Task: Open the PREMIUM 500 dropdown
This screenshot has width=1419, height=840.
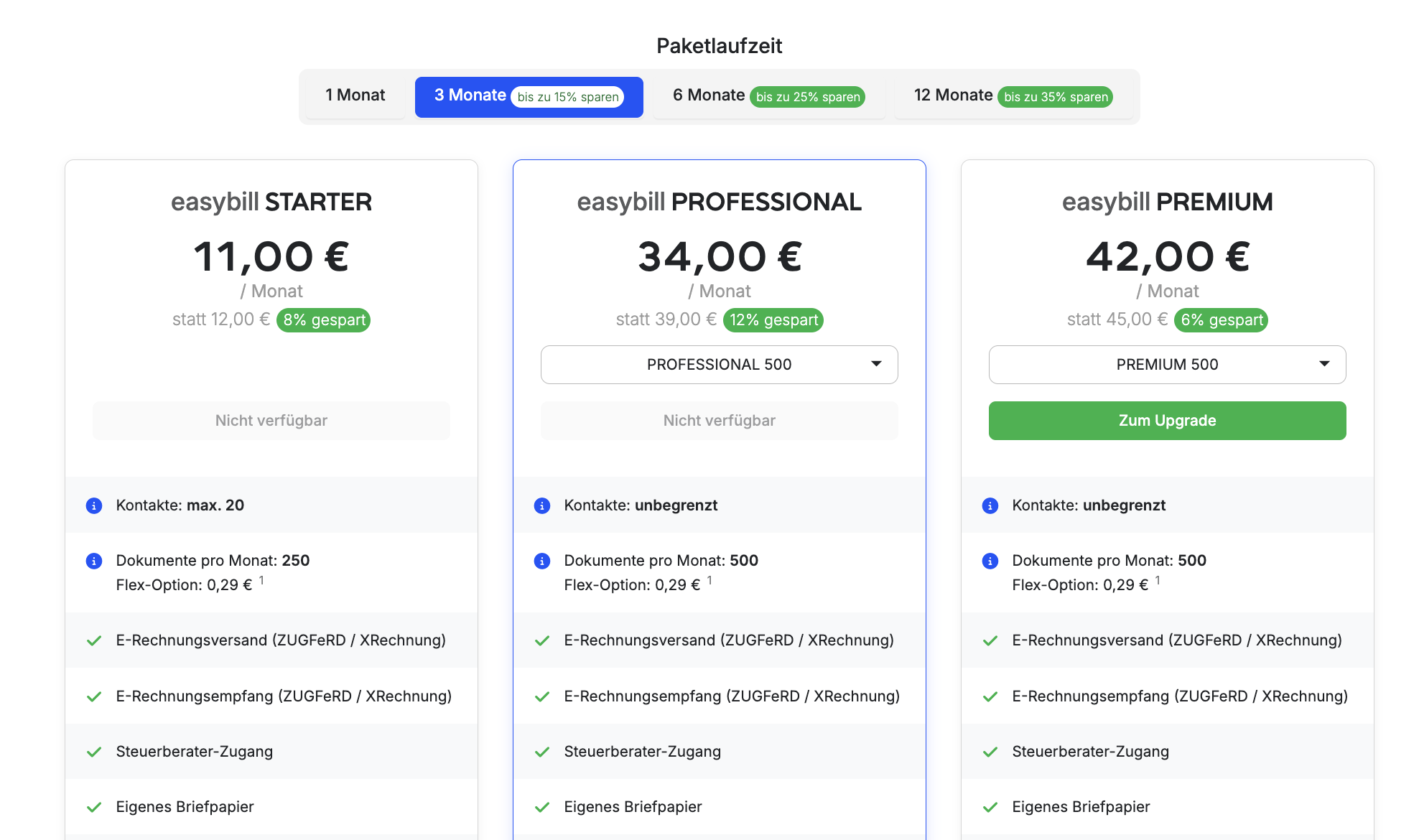Action: coord(1168,365)
